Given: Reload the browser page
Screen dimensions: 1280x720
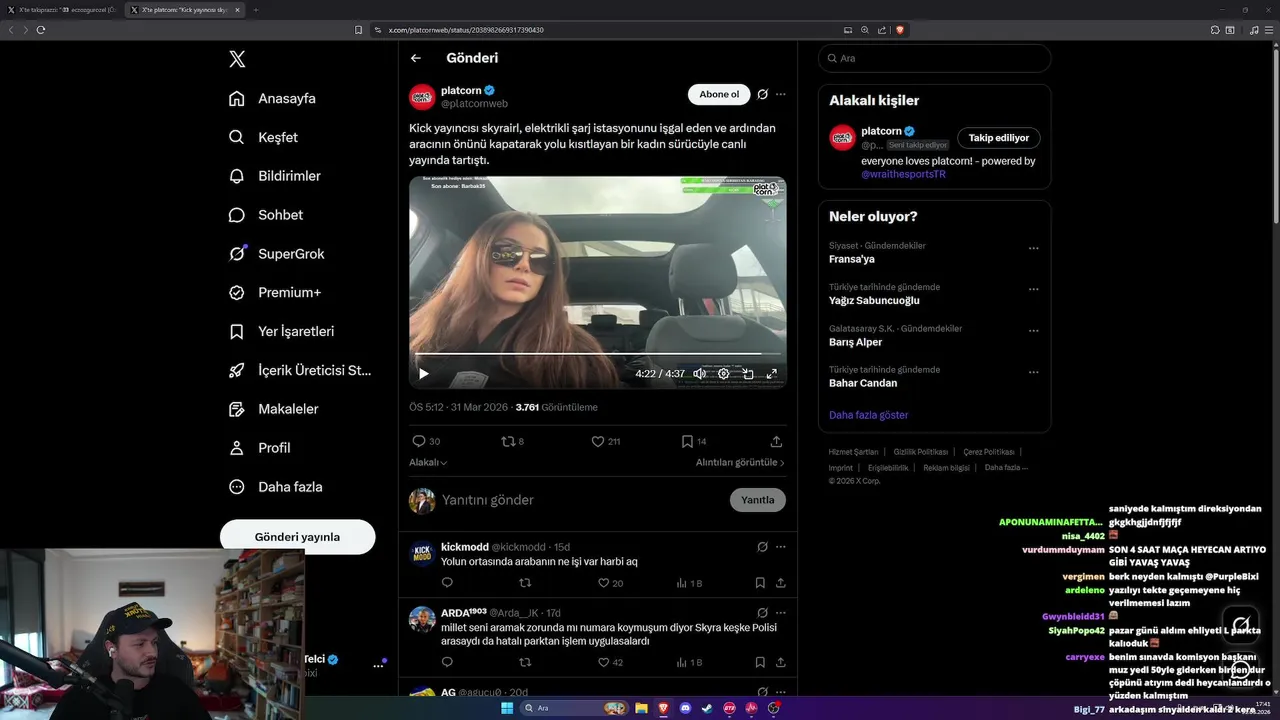Looking at the screenshot, I should pyautogui.click(x=41, y=30).
